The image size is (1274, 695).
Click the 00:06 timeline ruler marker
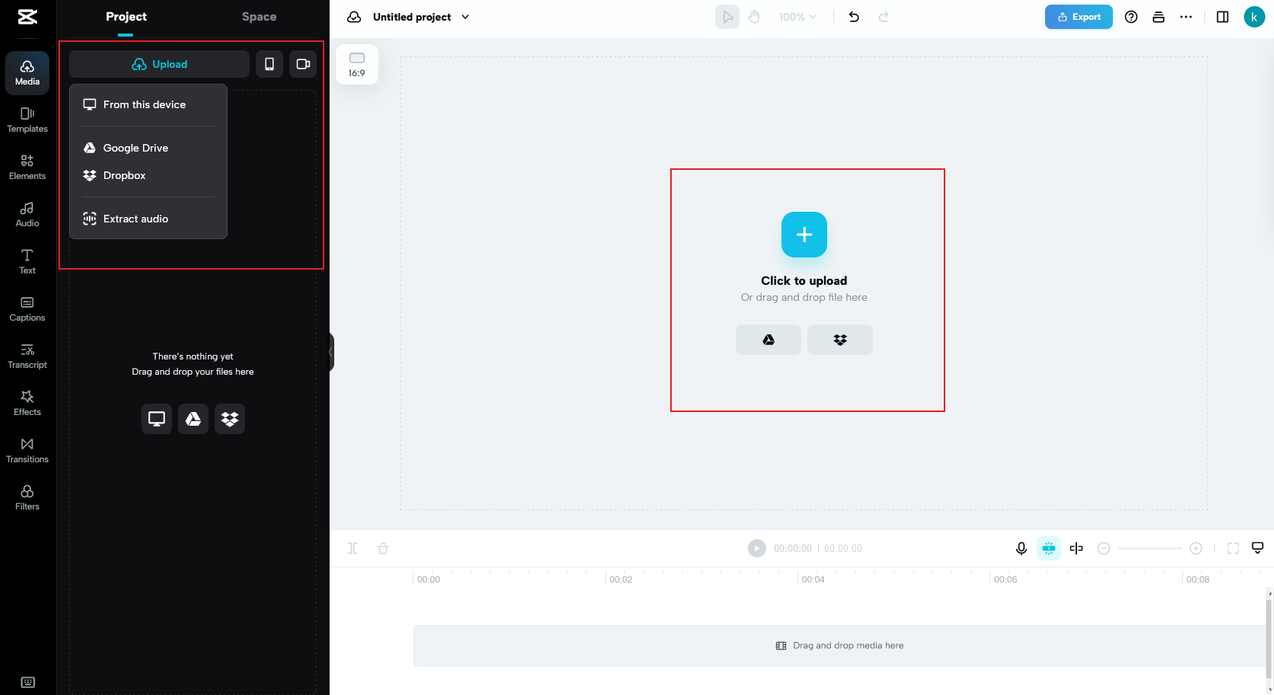tap(1005, 579)
